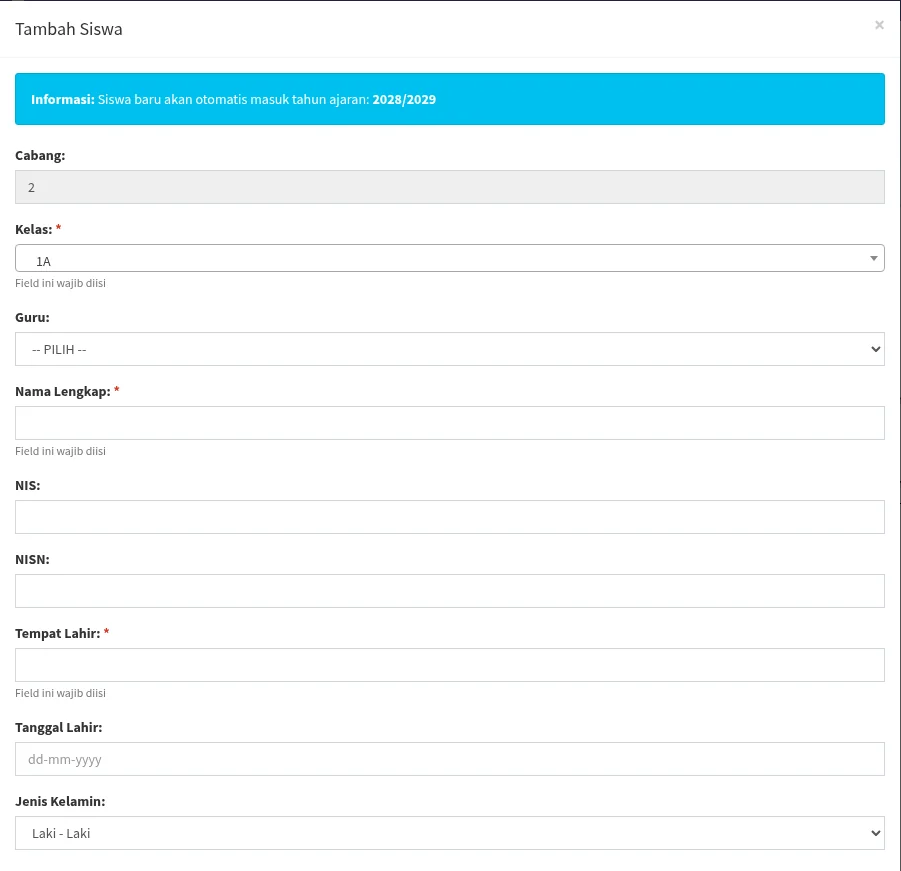The width and height of the screenshot is (901, 871).
Task: Click the 'Kelas:' label
Action: click(x=34, y=229)
